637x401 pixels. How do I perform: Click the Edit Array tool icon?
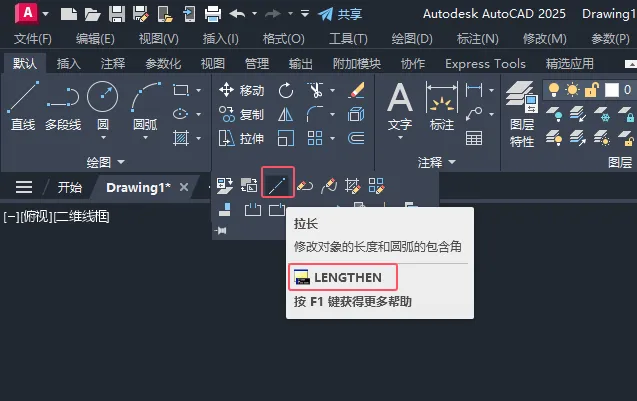tap(377, 186)
